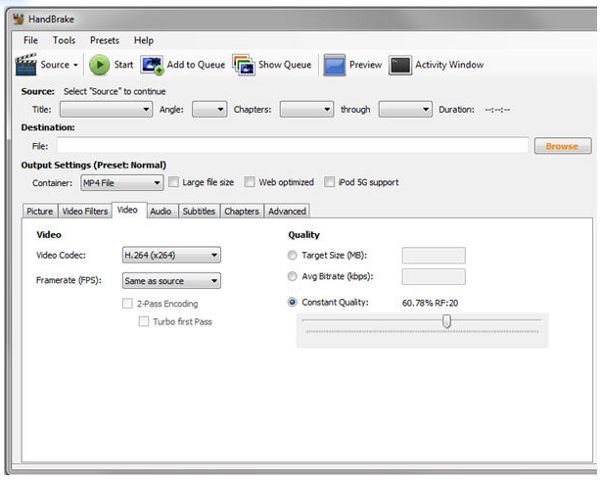Enable the Web optimized checkbox
The image size is (600, 482).
(x=249, y=182)
